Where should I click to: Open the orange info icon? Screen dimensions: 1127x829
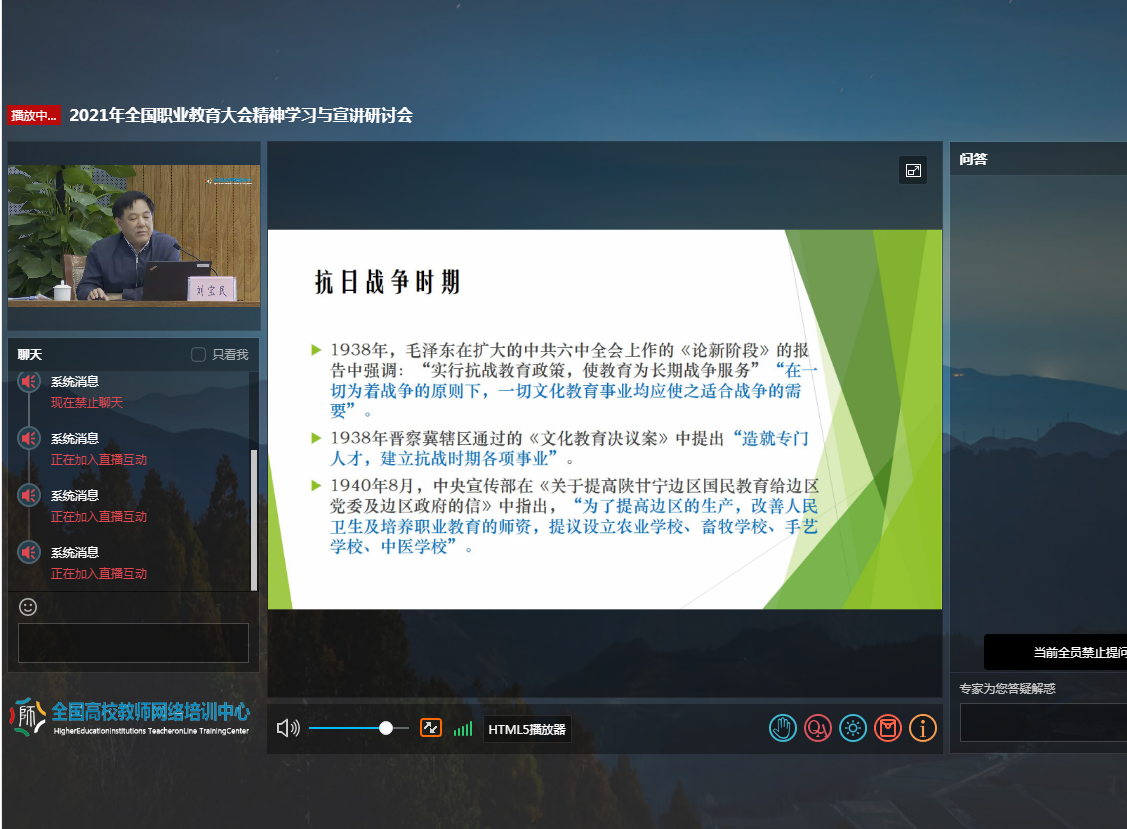tap(922, 728)
